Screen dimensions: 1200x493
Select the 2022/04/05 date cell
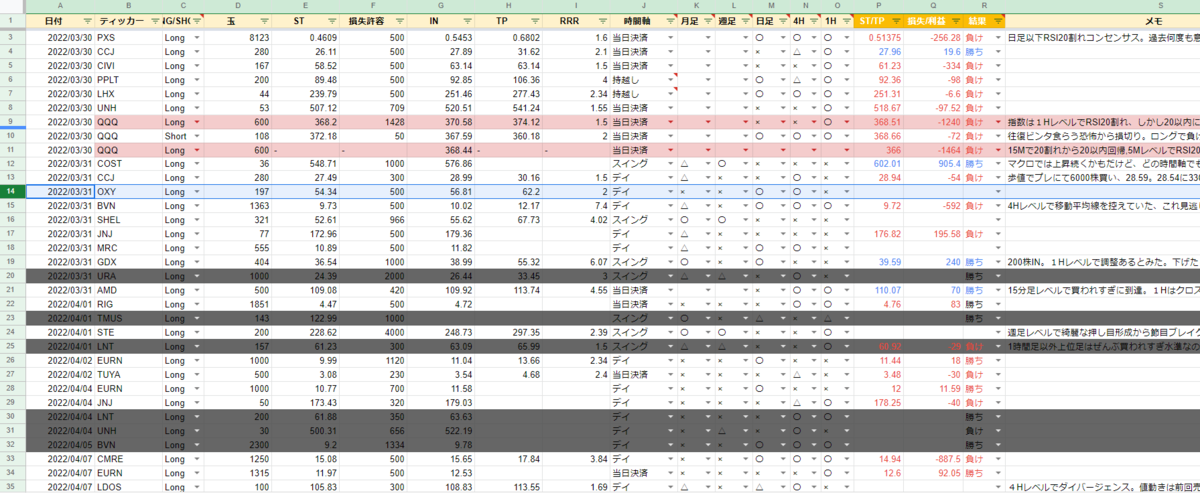59,443
